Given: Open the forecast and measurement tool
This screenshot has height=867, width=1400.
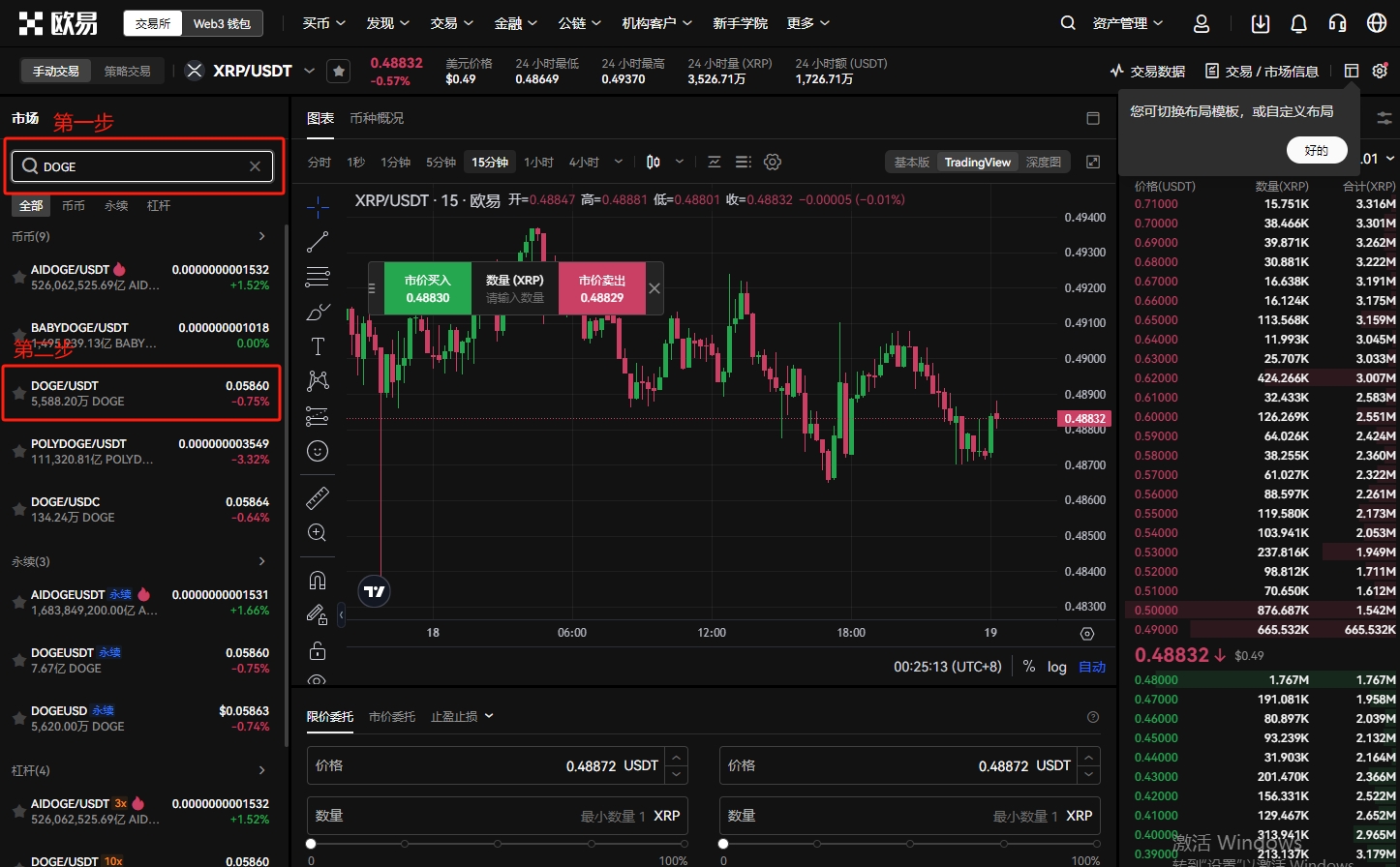Looking at the screenshot, I should [x=318, y=416].
